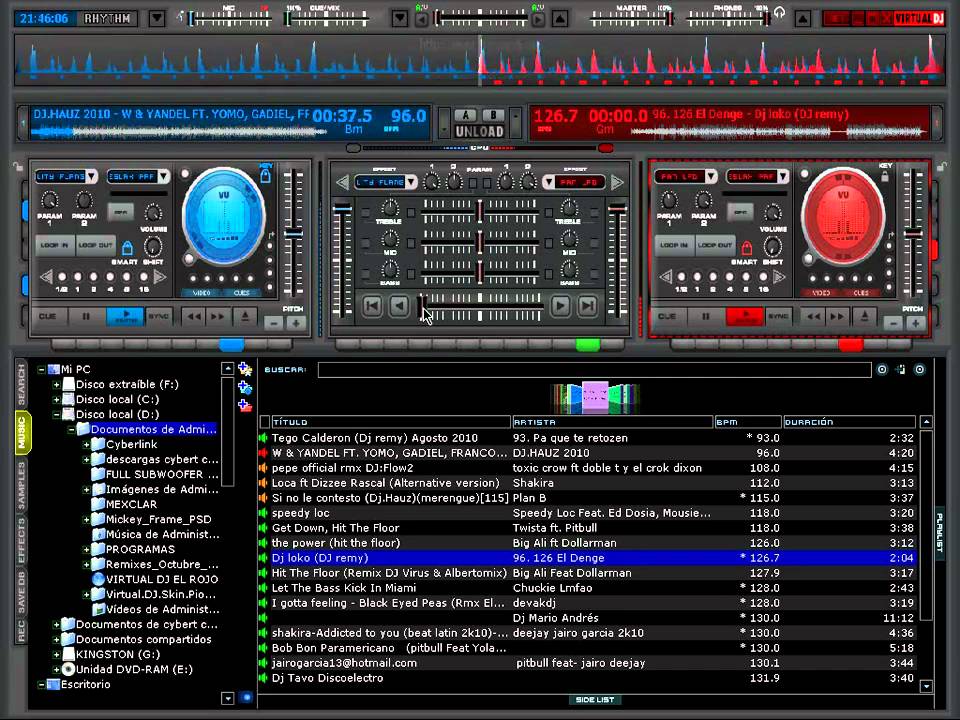This screenshot has width=960, height=720.
Task: Open the right deck effect dropdown
Action: tap(711, 176)
